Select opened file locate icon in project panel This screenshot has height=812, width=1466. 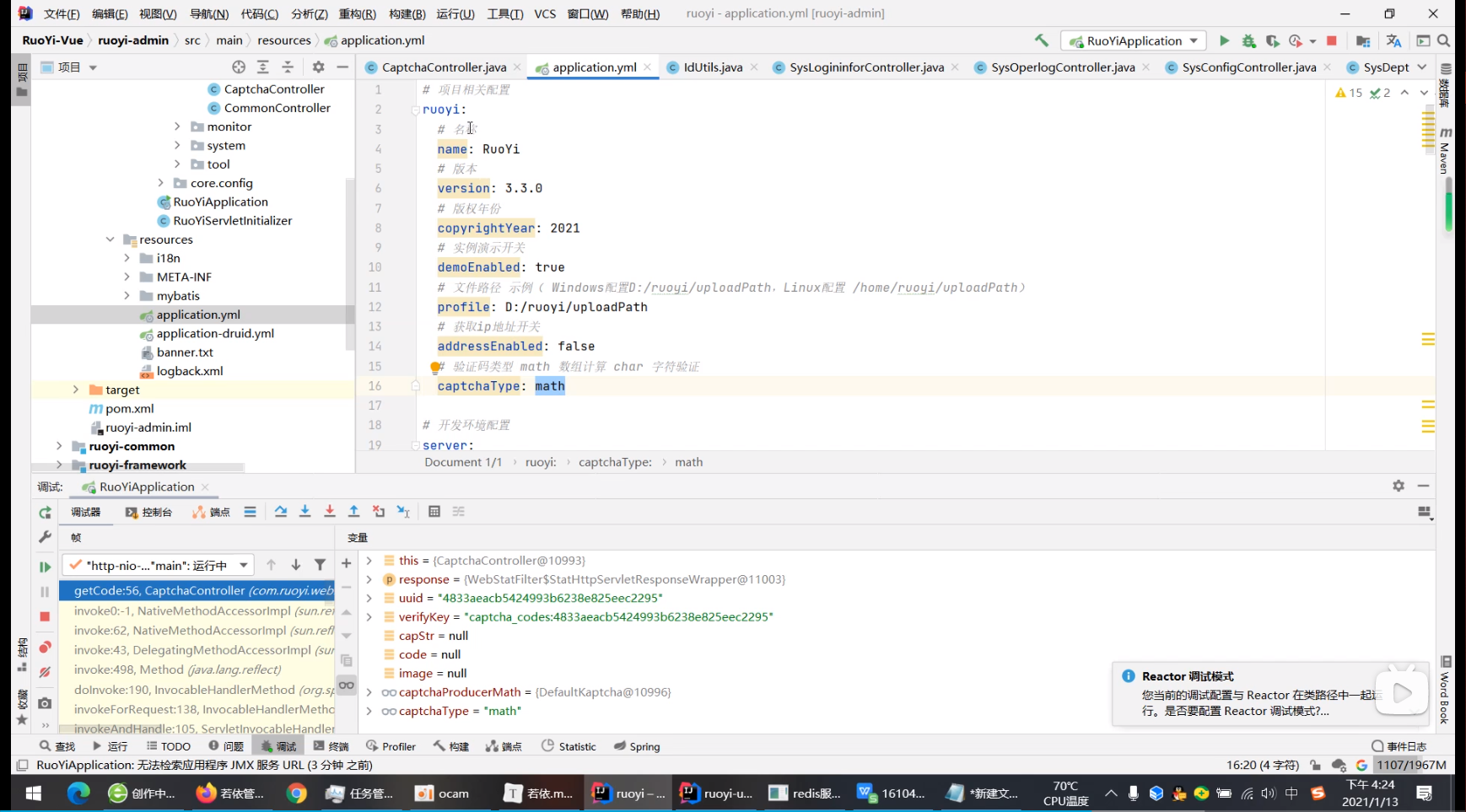point(239,67)
